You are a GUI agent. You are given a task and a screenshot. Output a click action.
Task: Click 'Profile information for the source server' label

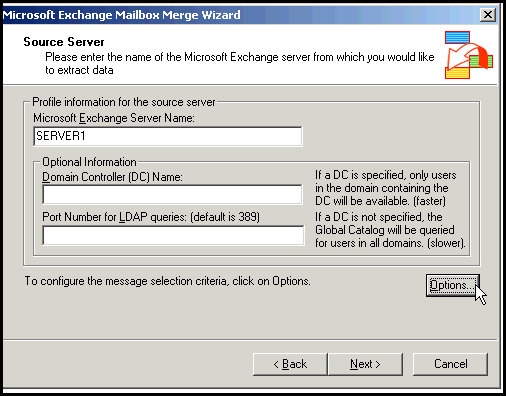[124, 102]
